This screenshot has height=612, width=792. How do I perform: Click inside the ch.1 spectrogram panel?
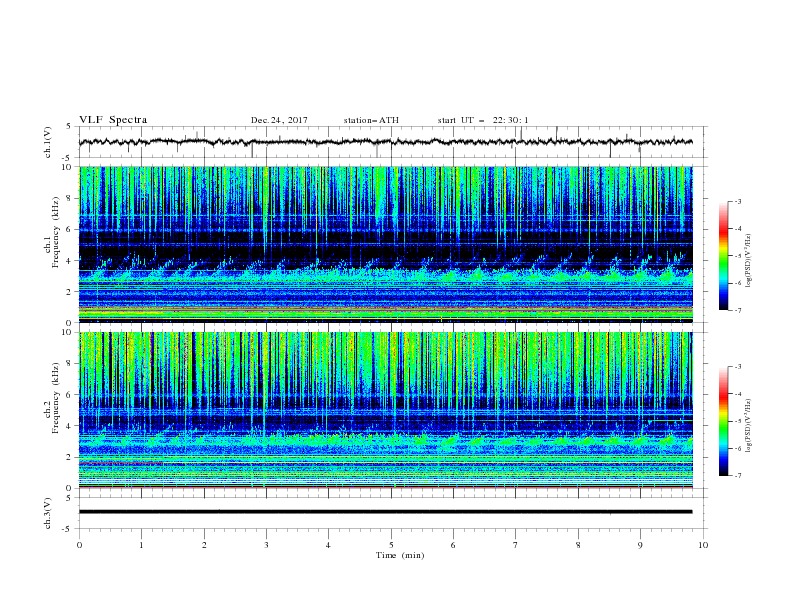pos(385,244)
